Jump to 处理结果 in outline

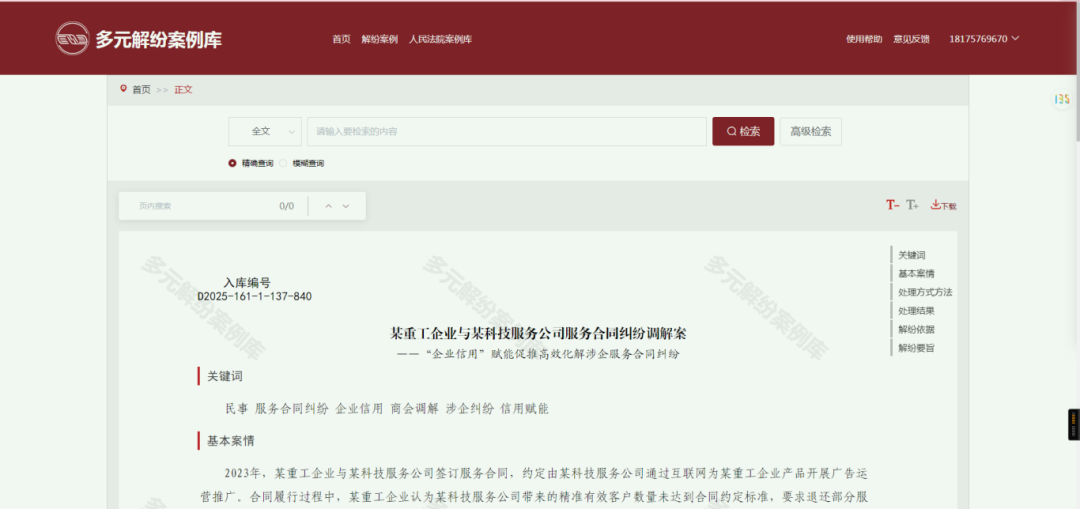pos(916,311)
